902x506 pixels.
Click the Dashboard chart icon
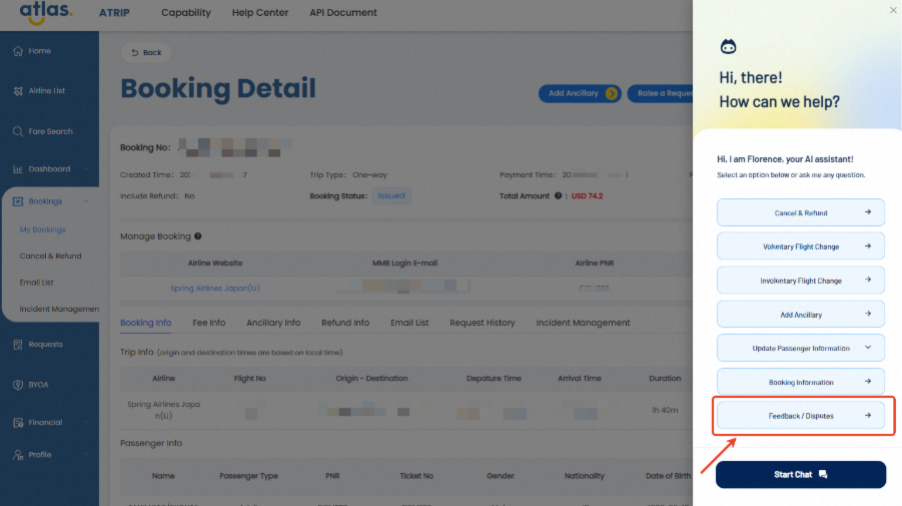coord(18,169)
